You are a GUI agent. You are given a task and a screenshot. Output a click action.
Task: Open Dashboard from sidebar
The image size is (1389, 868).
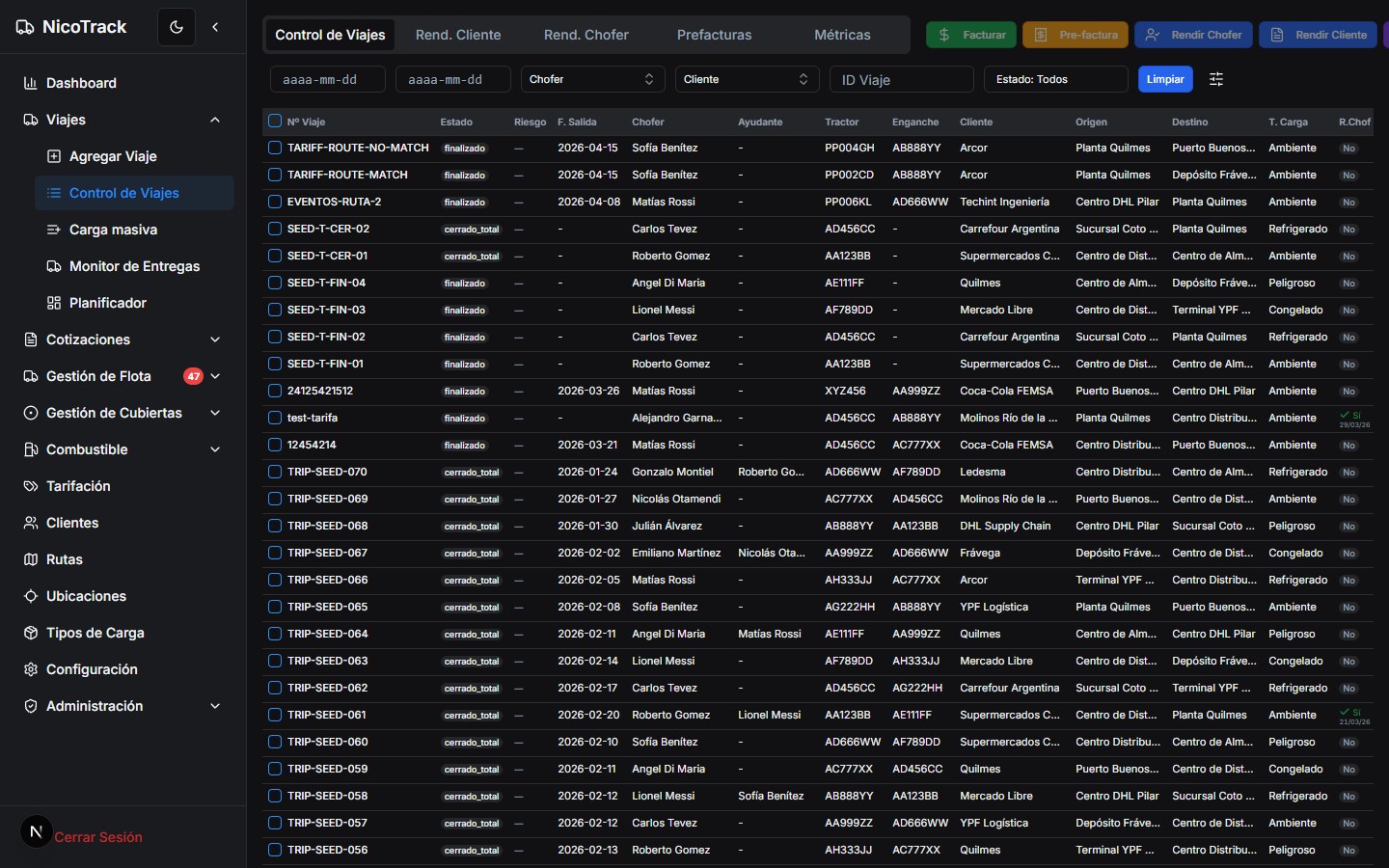[123, 83]
